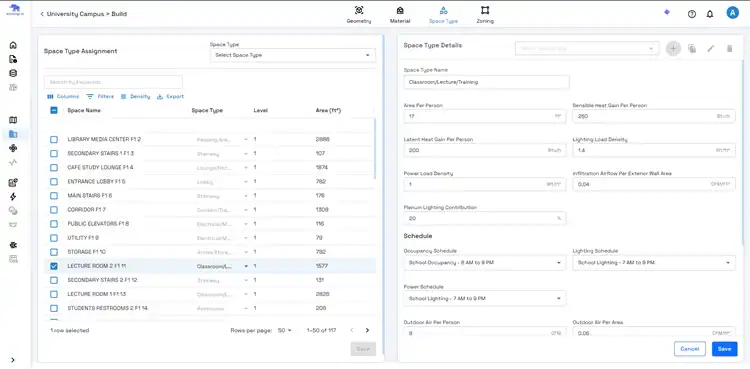Viewport: 750px width, 369px height.
Task: Sort by the Space Name column header
Action: pos(84,111)
